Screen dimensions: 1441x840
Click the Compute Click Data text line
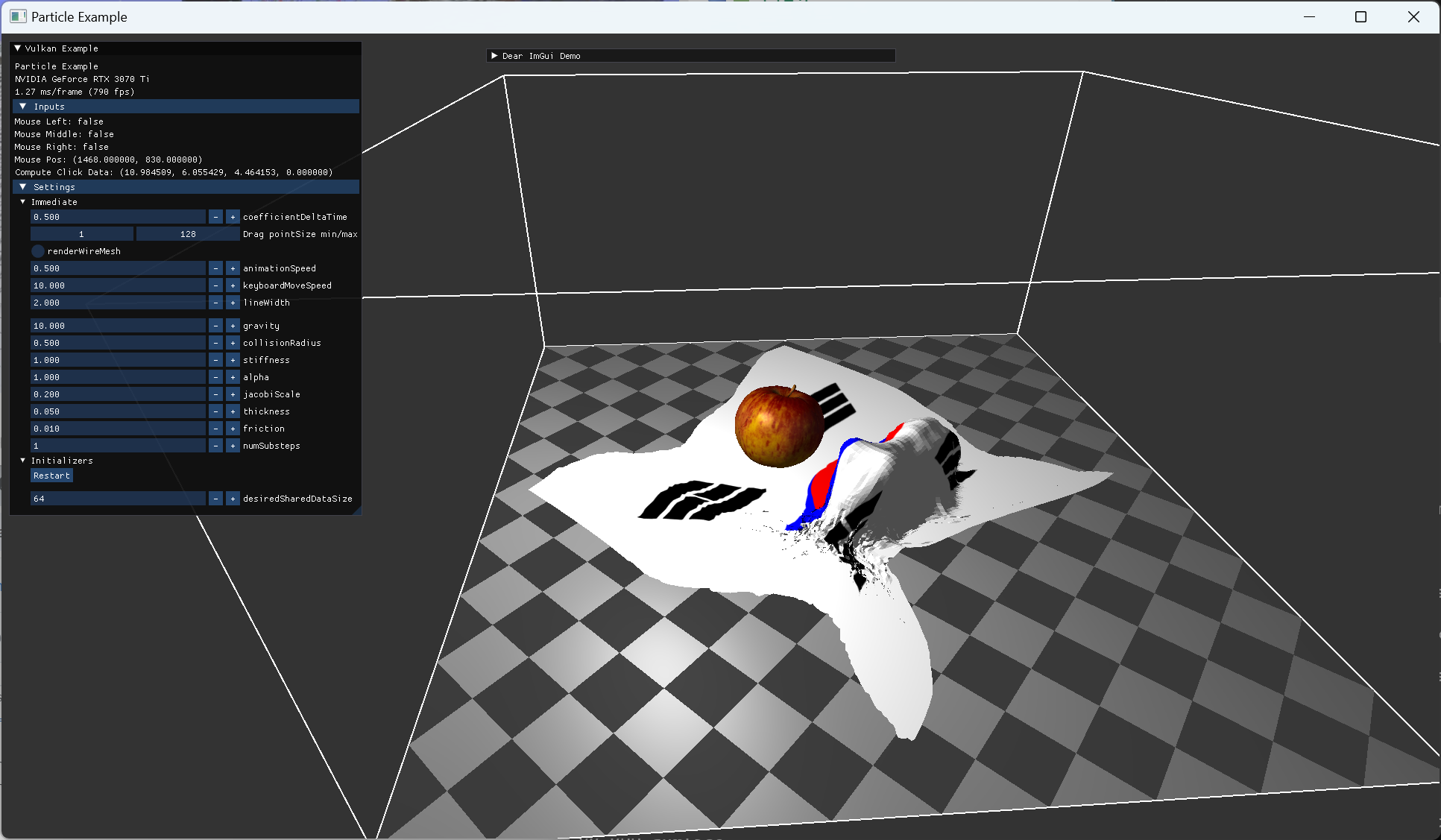pos(174,172)
